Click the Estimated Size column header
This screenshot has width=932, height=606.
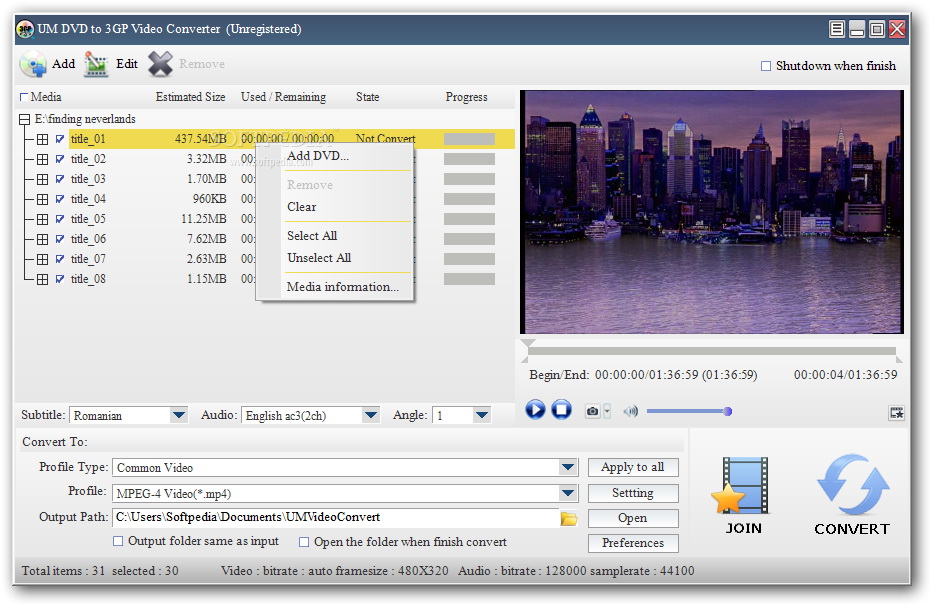tap(190, 97)
